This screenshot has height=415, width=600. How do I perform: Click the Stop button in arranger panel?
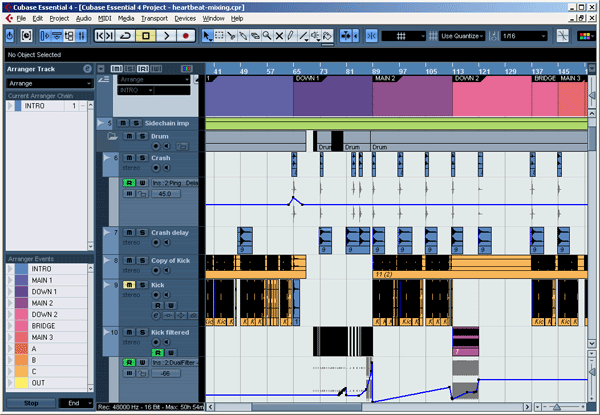click(30, 403)
